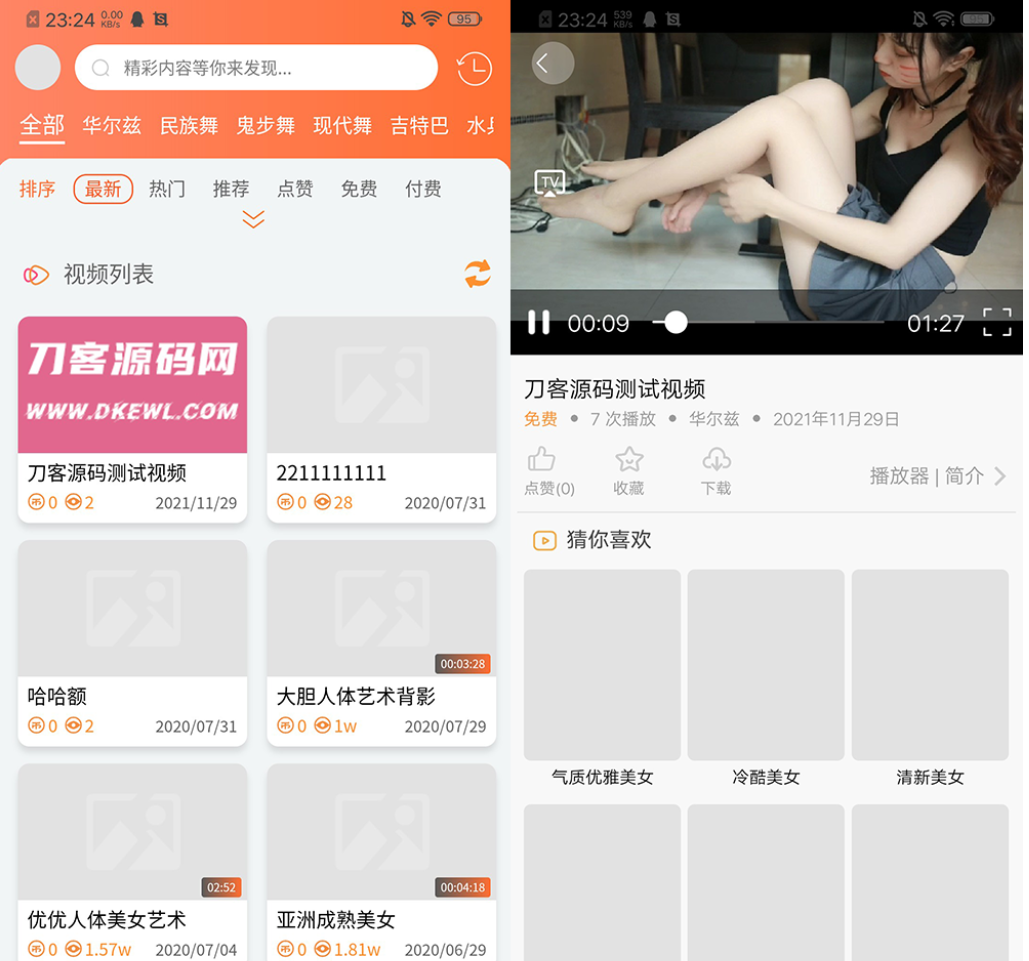1029x961 pixels.
Task: Switch to the 现代舞 category tab
Action: point(342,126)
